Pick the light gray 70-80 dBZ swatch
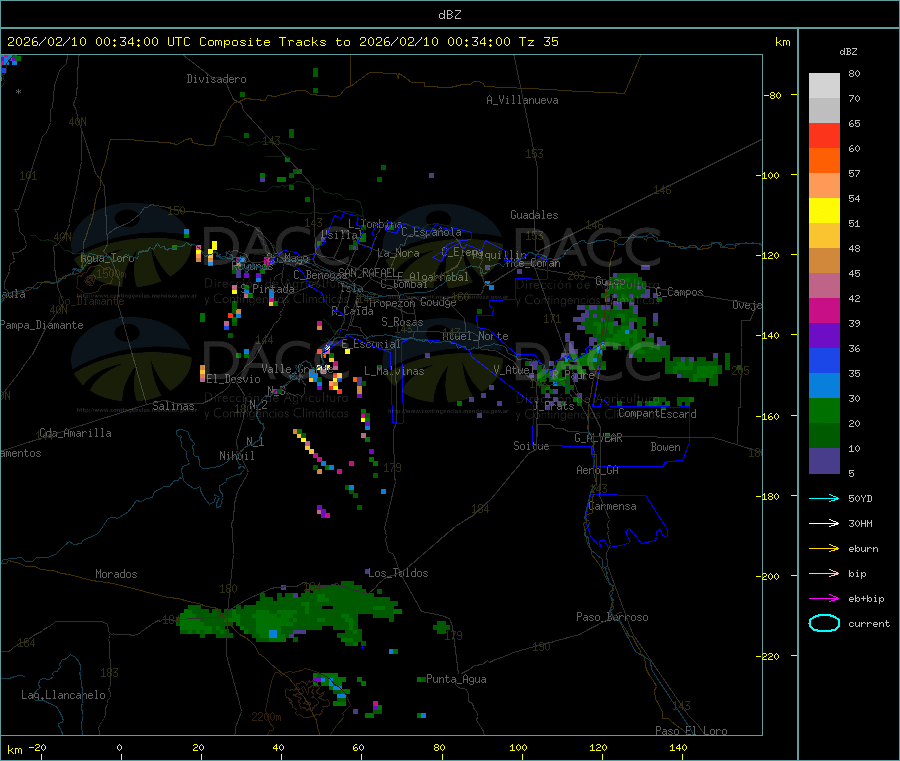900x761 pixels. click(824, 86)
